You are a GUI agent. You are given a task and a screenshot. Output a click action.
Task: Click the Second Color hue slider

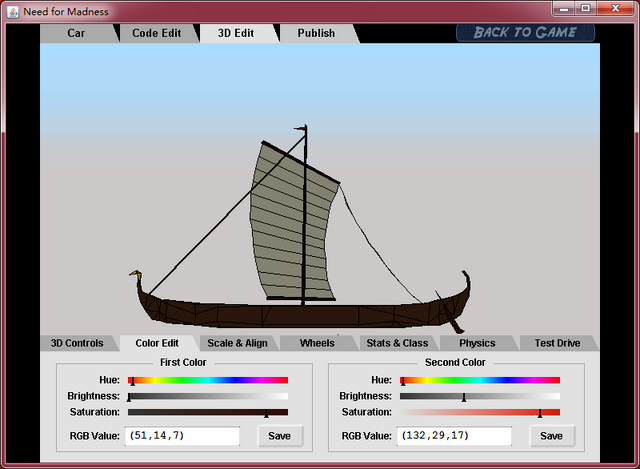pos(480,380)
